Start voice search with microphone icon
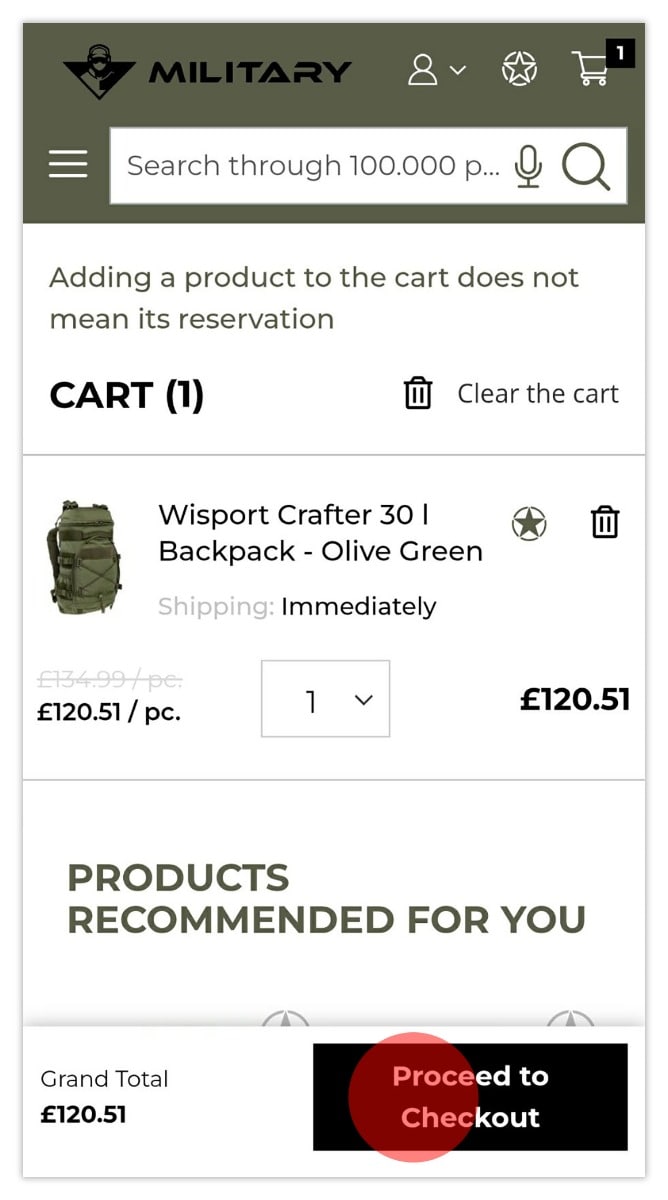The image size is (668, 1200). [529, 166]
